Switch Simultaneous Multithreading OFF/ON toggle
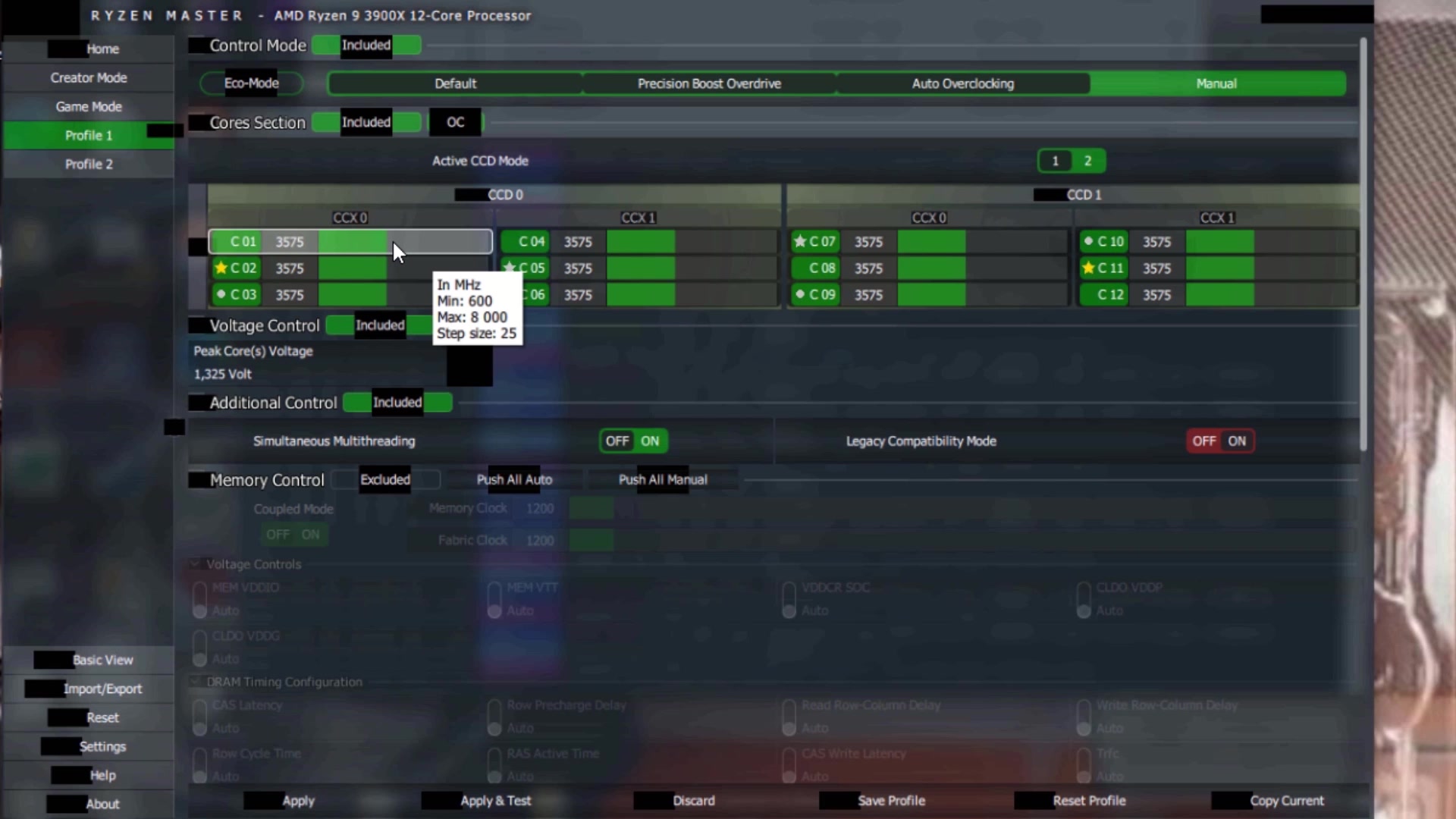The image size is (1456, 819). coord(633,441)
